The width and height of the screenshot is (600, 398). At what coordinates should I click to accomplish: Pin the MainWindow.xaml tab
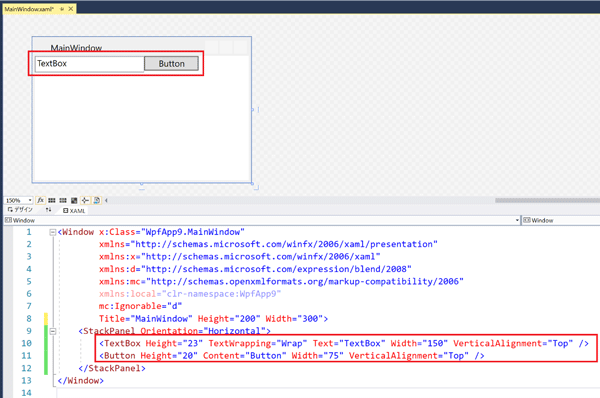pos(62,8)
